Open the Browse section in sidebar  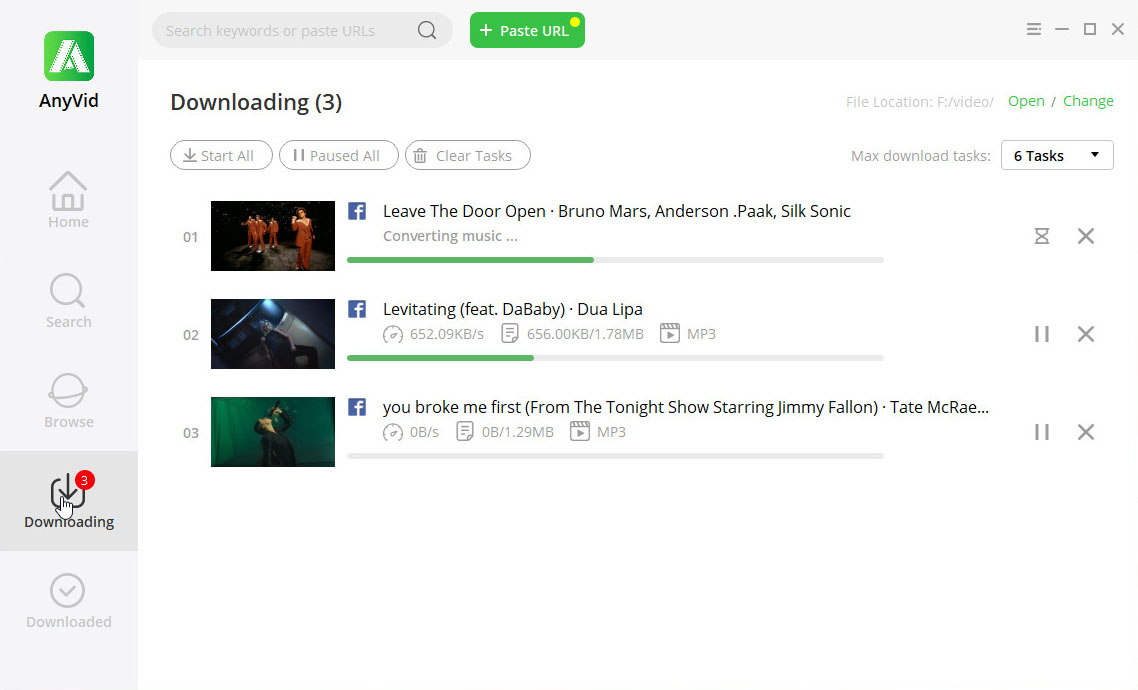(x=68, y=401)
